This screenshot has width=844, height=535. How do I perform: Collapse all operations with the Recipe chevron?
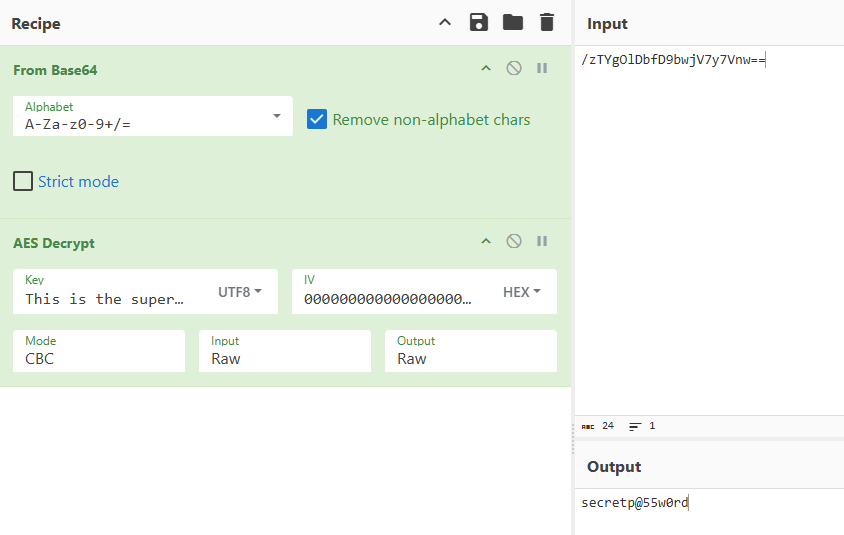coord(445,23)
